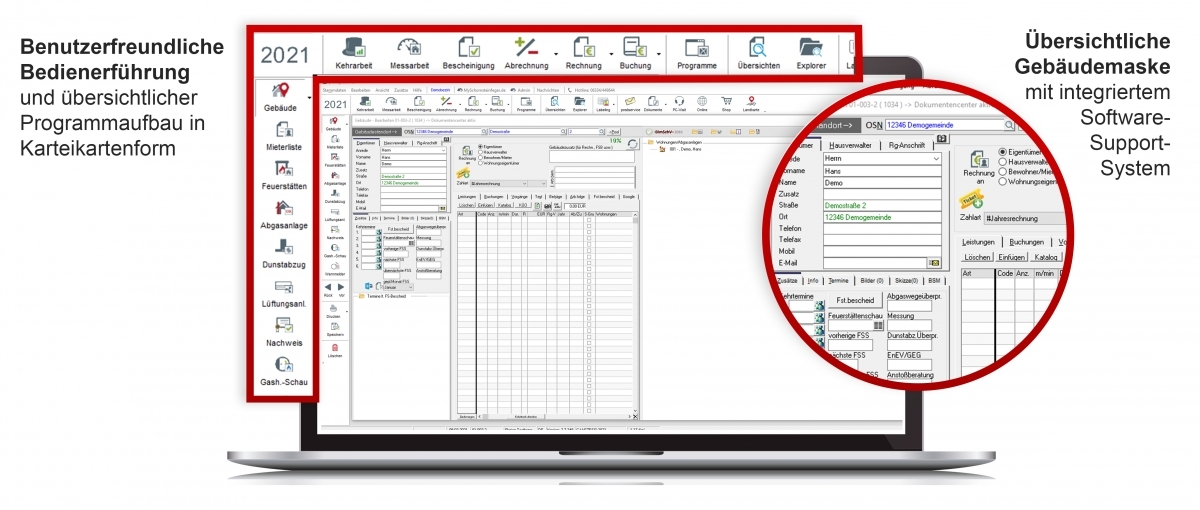Open the Labeling tool in the toolbar

click(603, 102)
